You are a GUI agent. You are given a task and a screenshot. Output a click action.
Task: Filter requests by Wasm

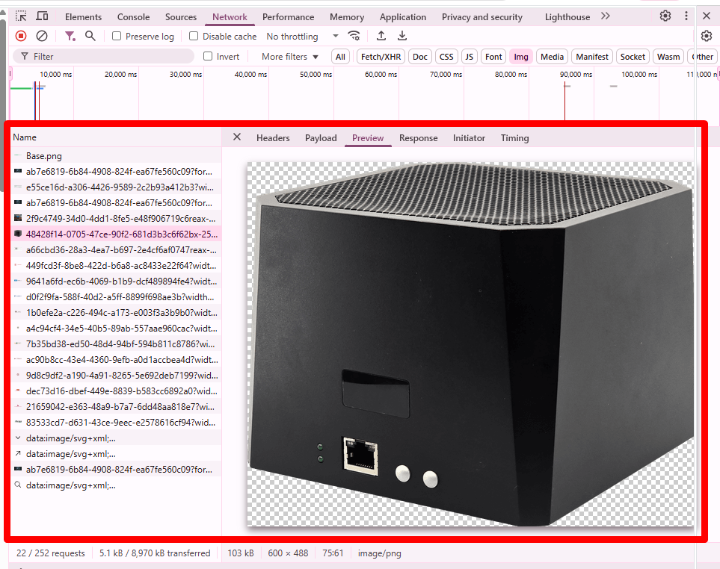point(668,56)
